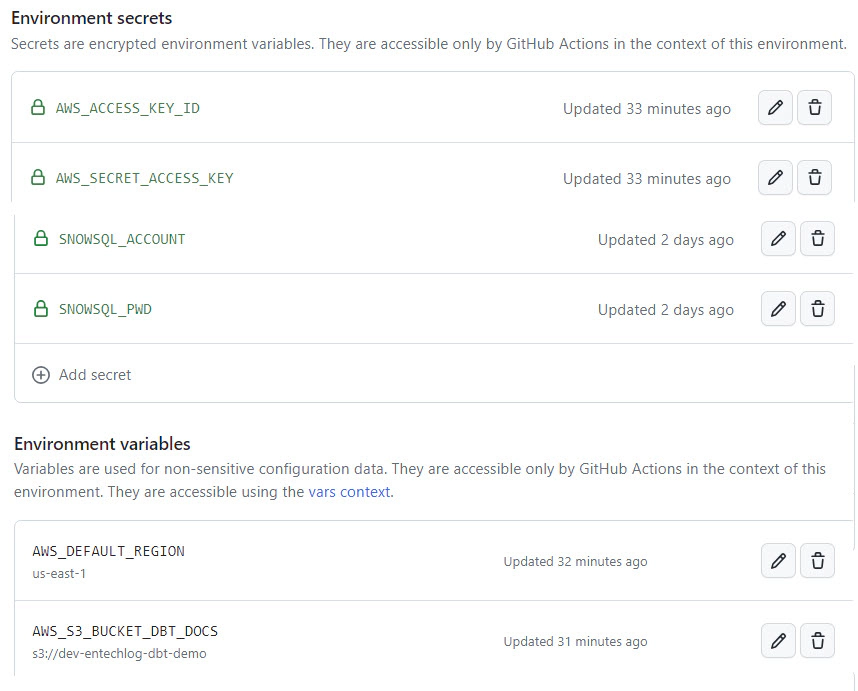858x691 pixels.
Task: Edit the SNOWSQL_ACCOUNT secret with pencil icon
Action: (x=778, y=239)
